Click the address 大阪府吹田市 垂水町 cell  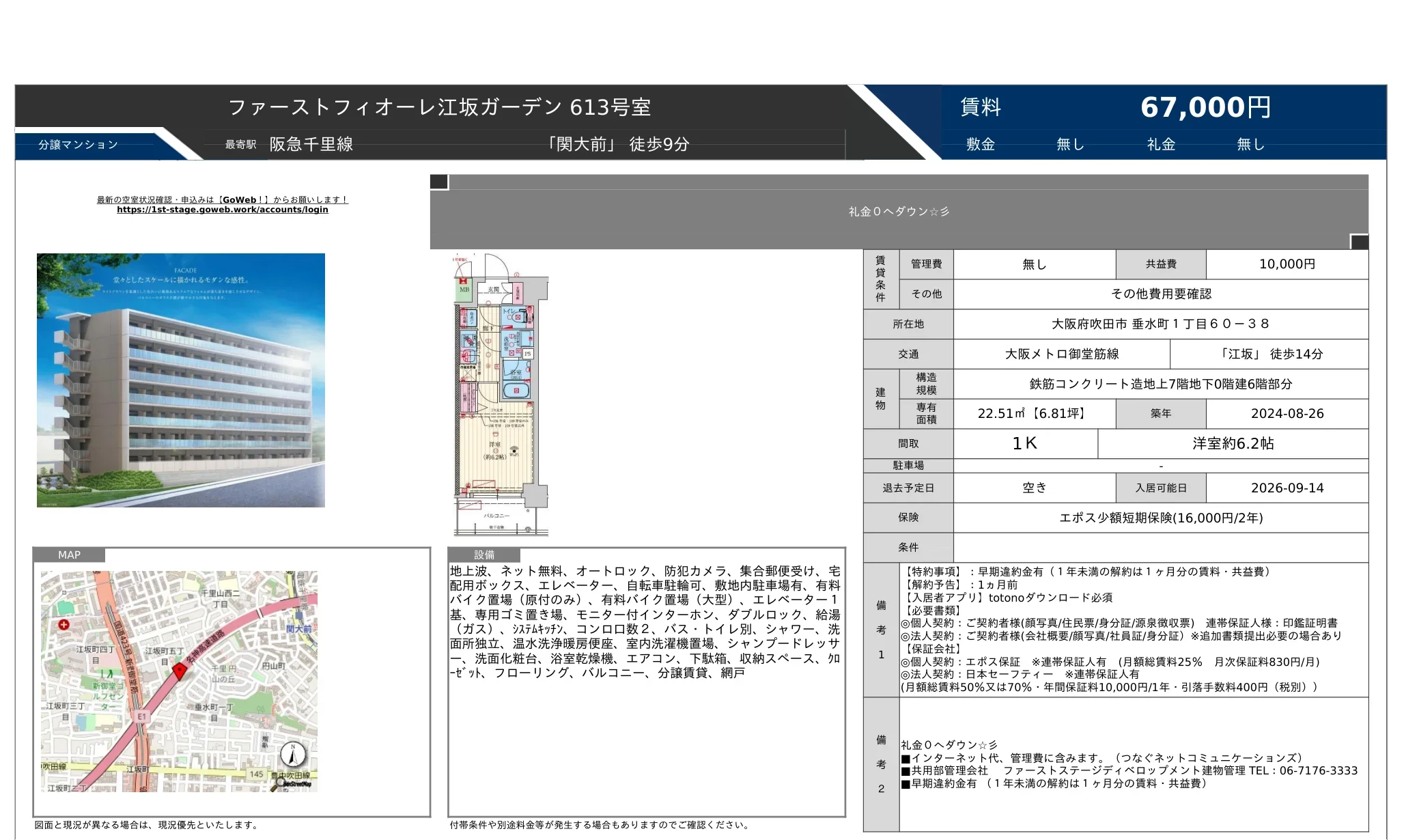pos(1161,324)
